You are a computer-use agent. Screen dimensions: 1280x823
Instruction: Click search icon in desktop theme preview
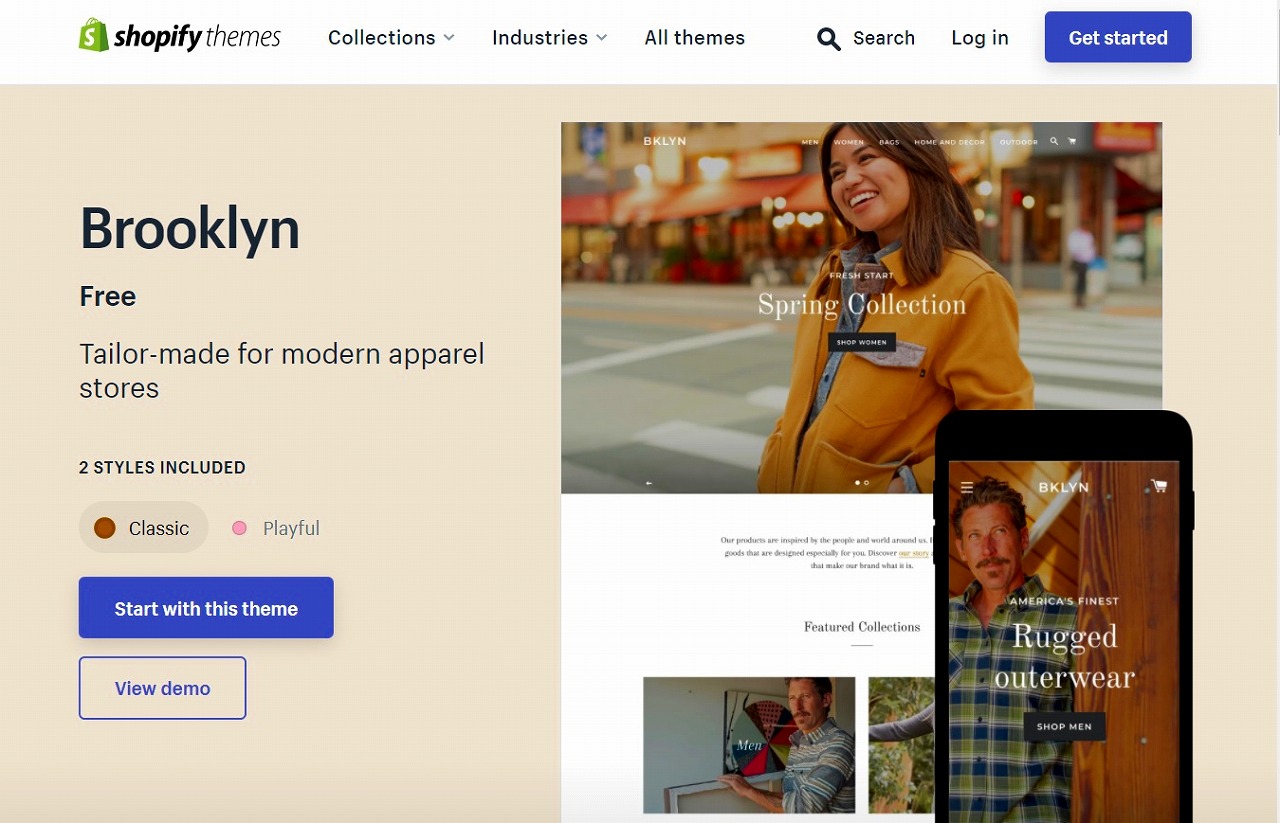point(1054,142)
